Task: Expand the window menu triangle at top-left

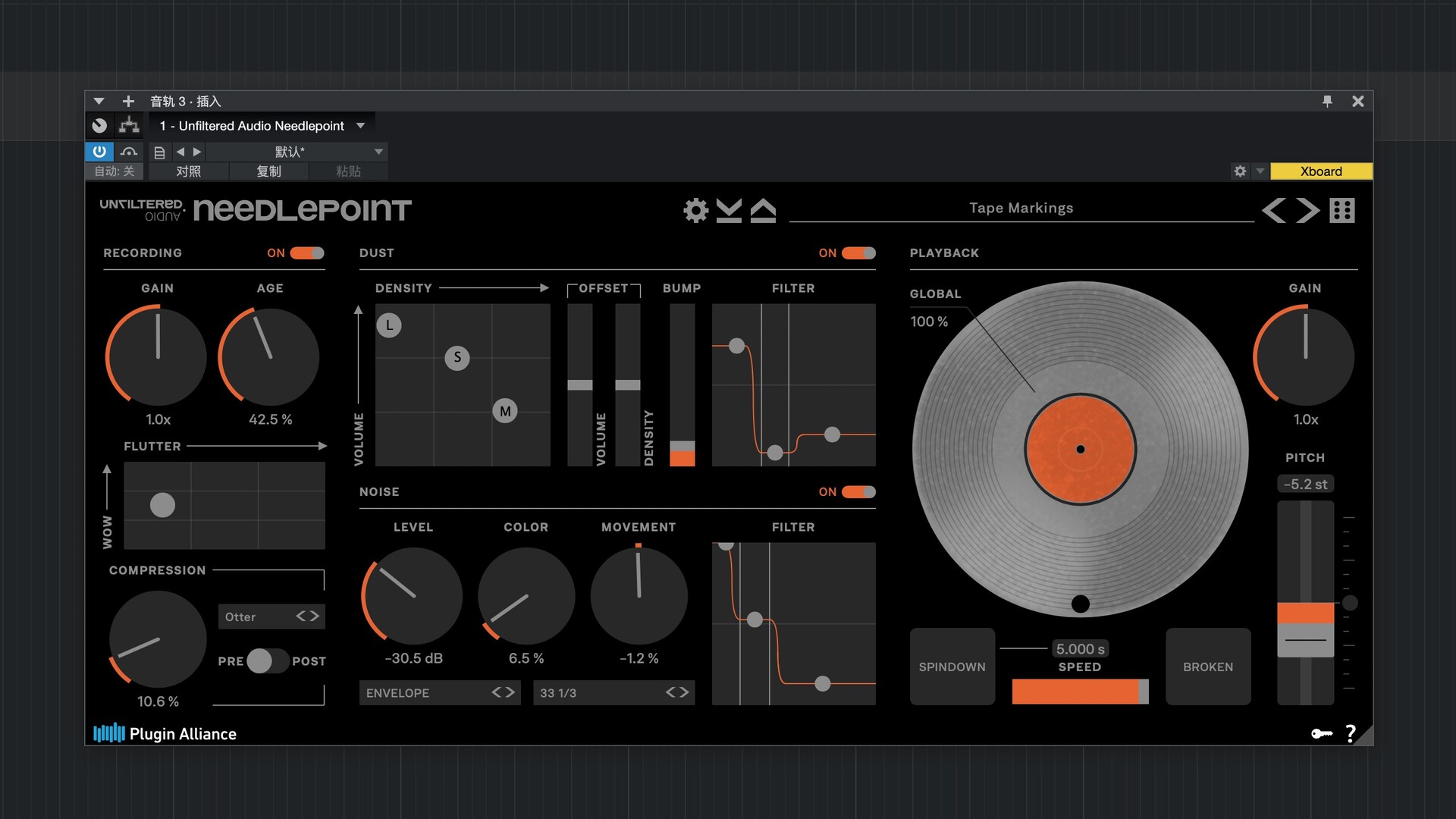Action: click(x=99, y=101)
